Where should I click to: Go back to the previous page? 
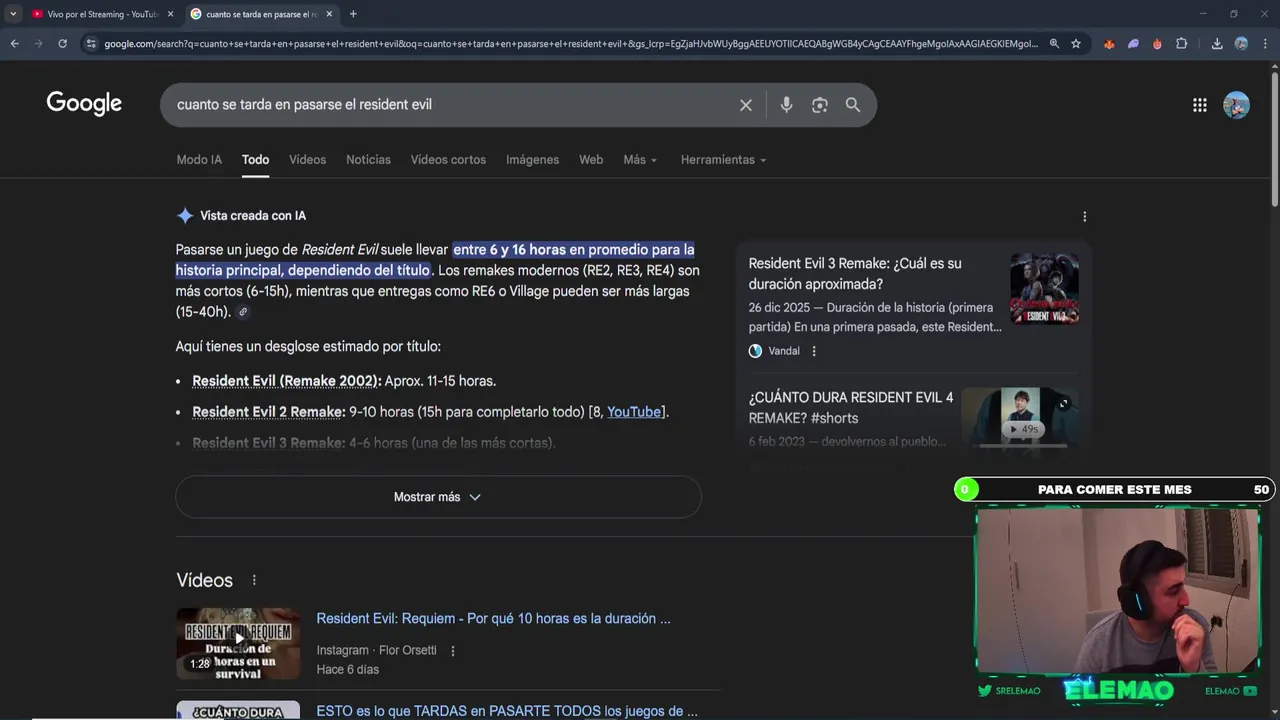click(x=14, y=44)
